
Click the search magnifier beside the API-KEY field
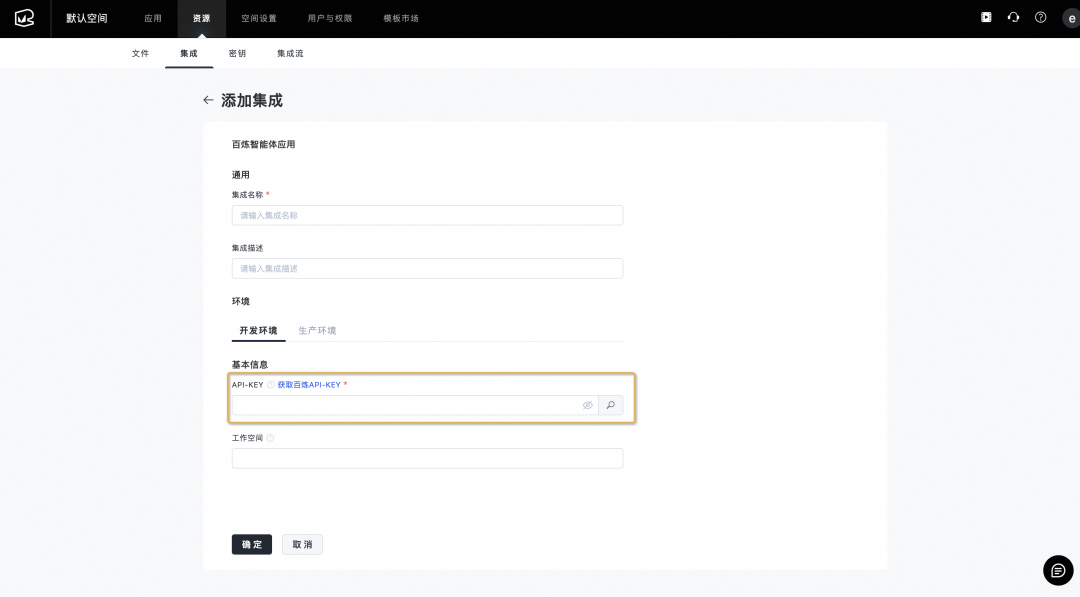pos(611,405)
